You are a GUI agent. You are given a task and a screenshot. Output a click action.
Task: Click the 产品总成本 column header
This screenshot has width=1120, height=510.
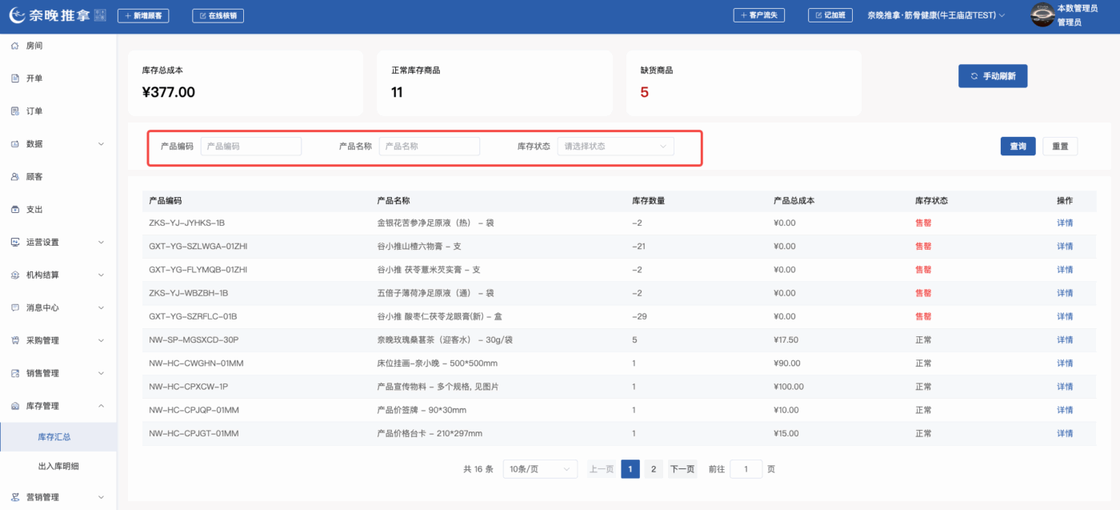click(794, 201)
